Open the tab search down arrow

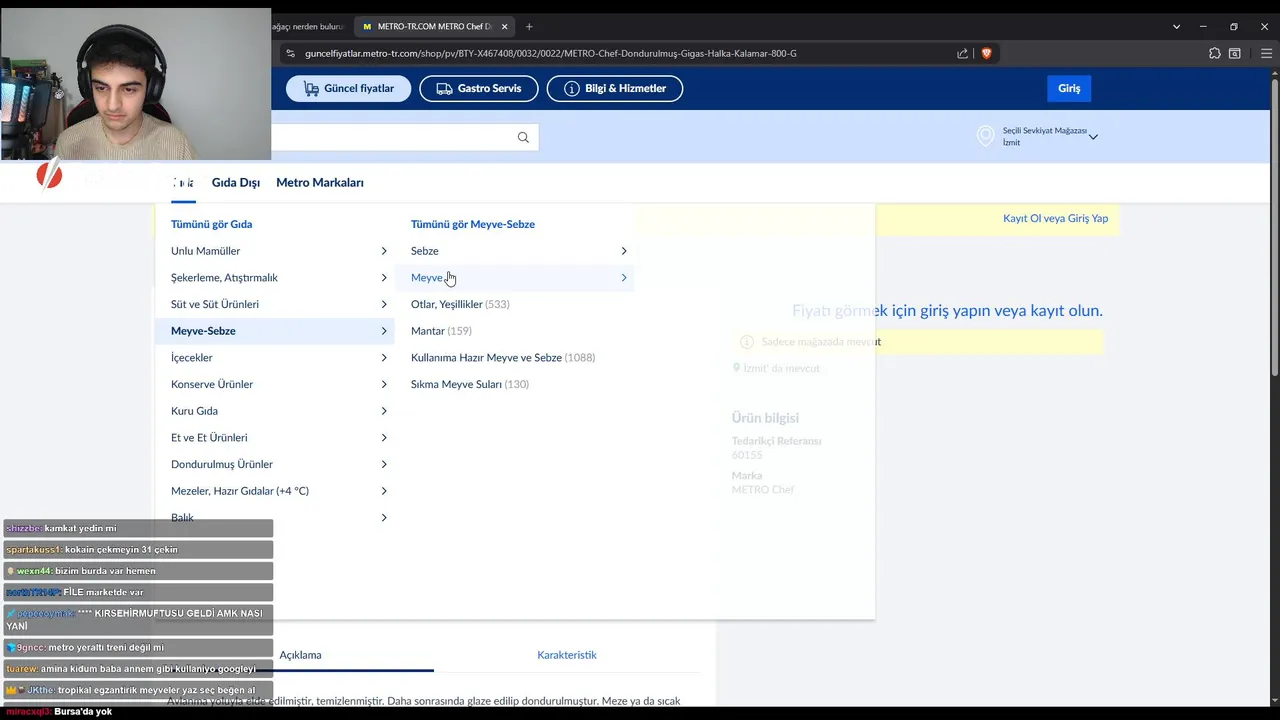click(1176, 26)
